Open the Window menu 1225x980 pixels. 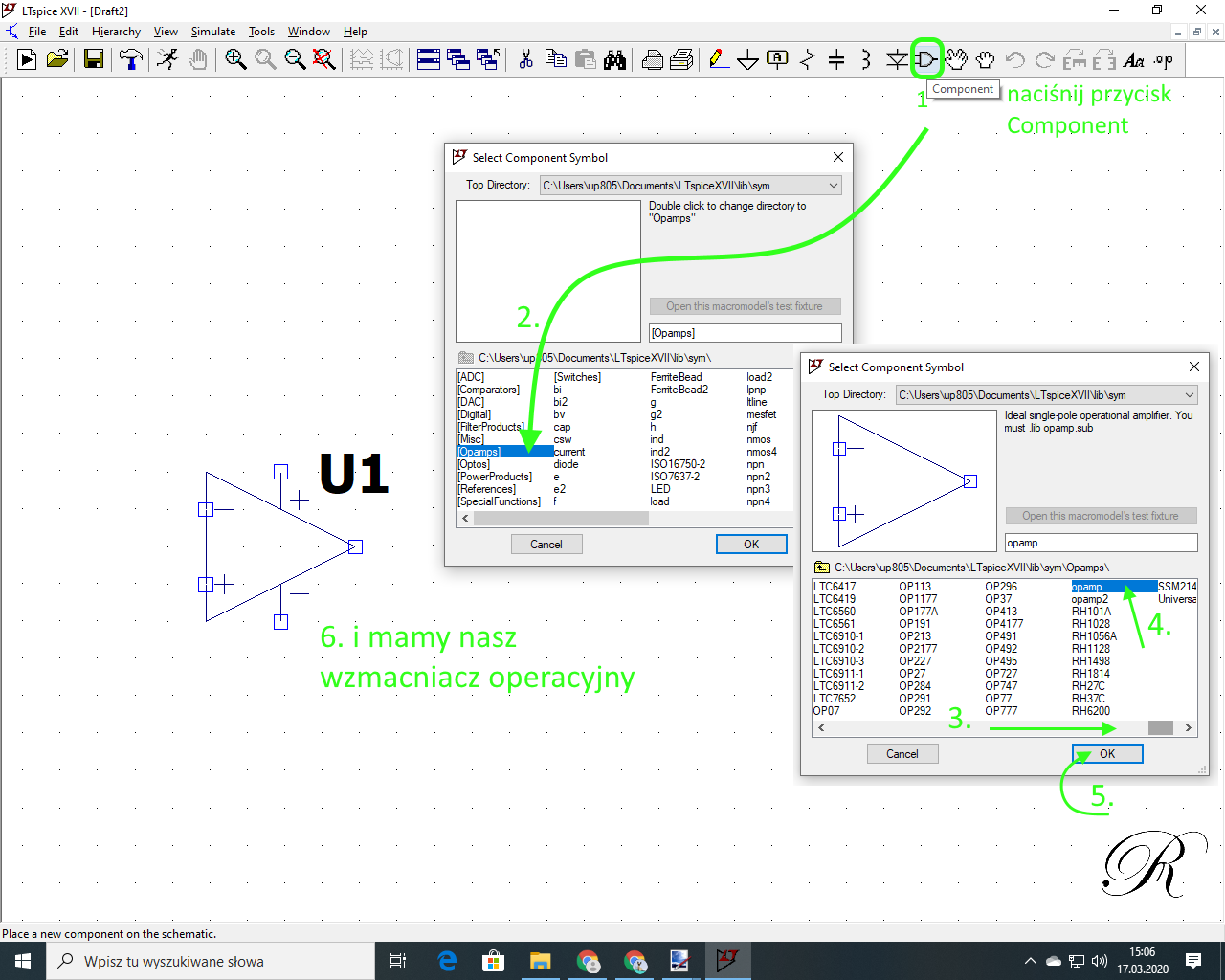tap(308, 32)
